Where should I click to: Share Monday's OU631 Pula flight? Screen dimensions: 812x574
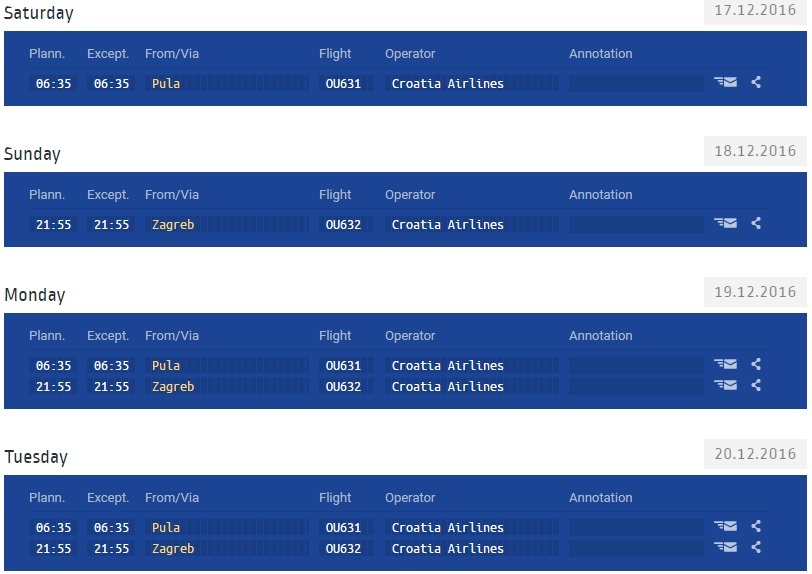click(x=756, y=365)
